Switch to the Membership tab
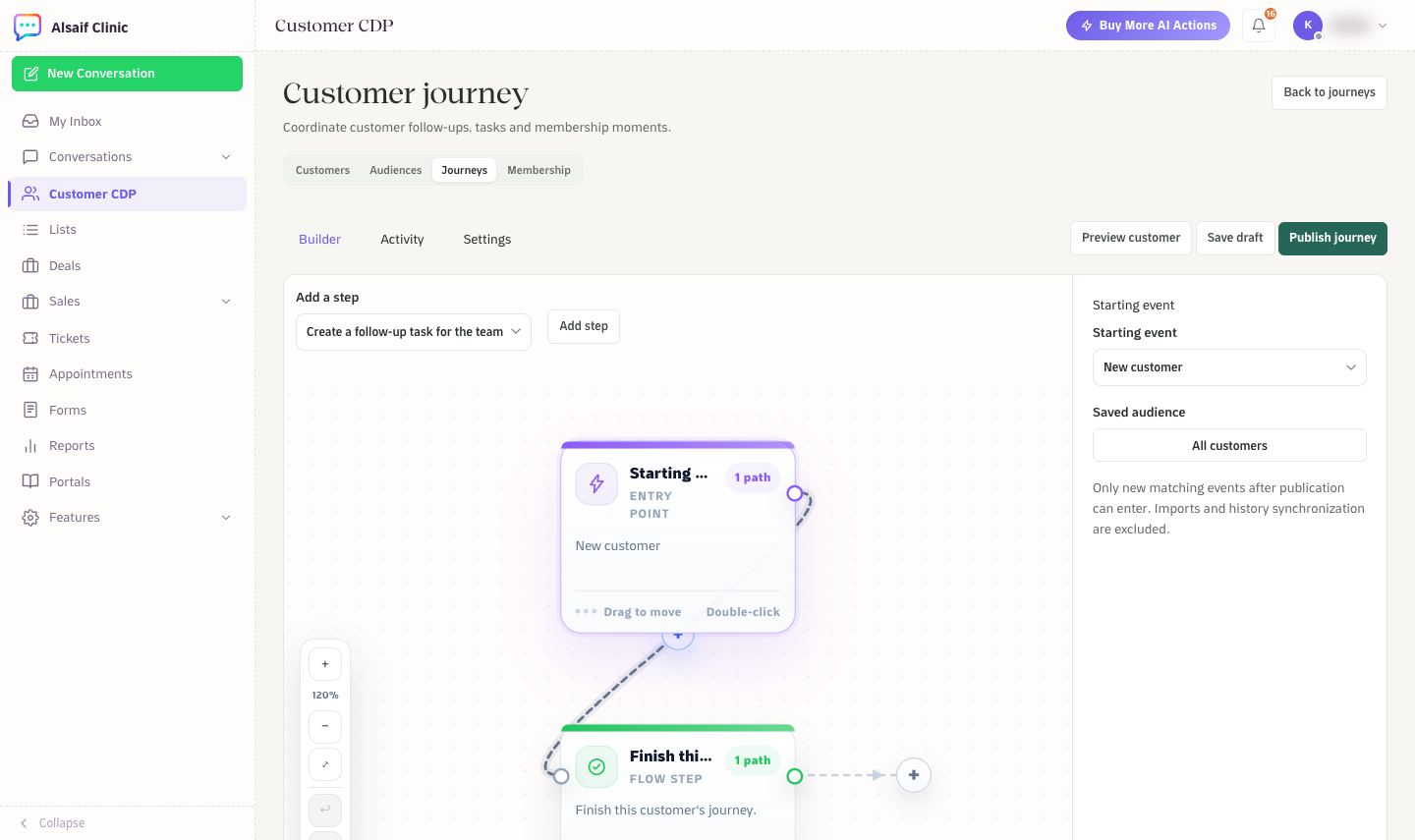 coord(538,170)
